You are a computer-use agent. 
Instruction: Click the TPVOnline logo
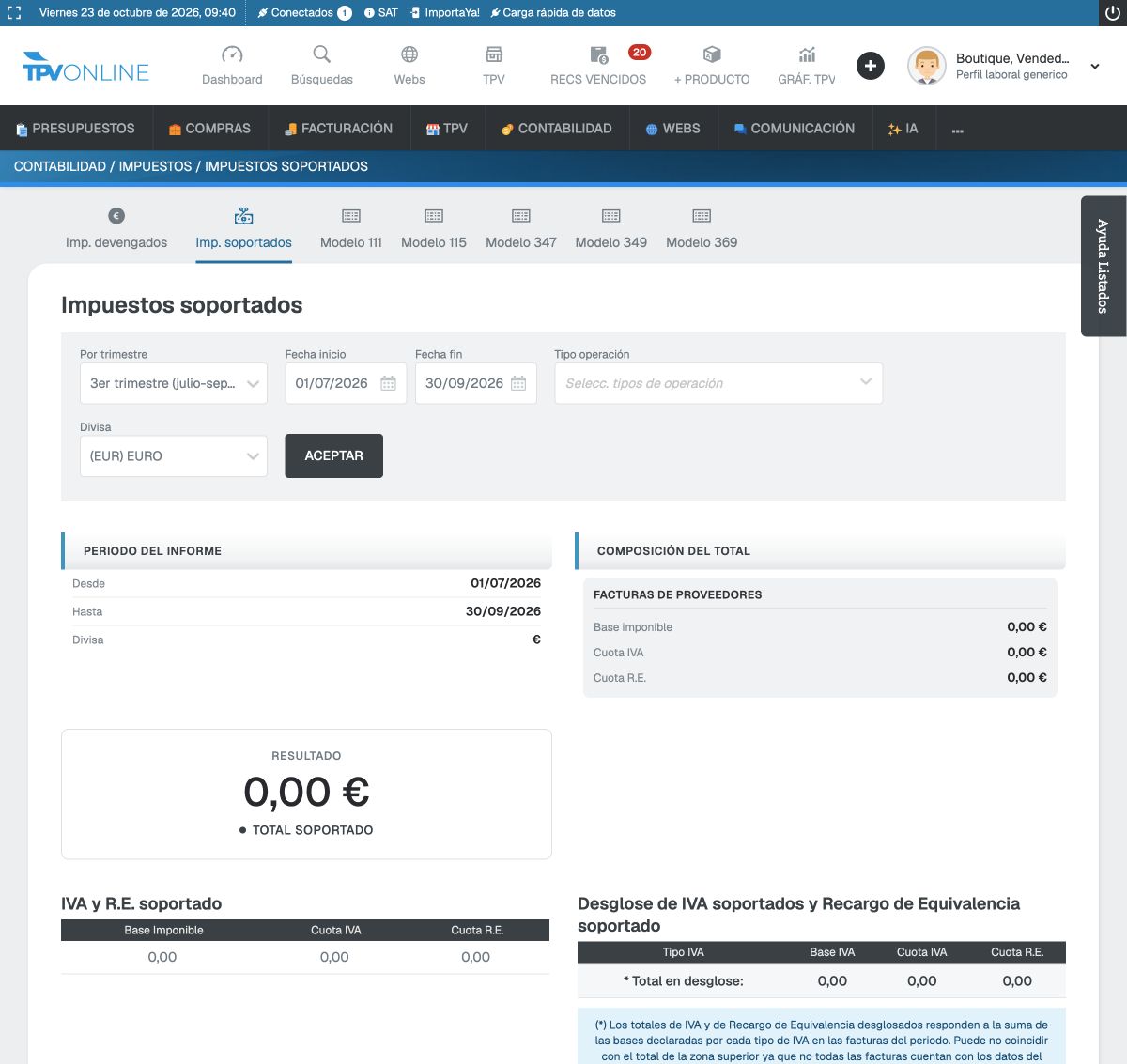coord(86,67)
